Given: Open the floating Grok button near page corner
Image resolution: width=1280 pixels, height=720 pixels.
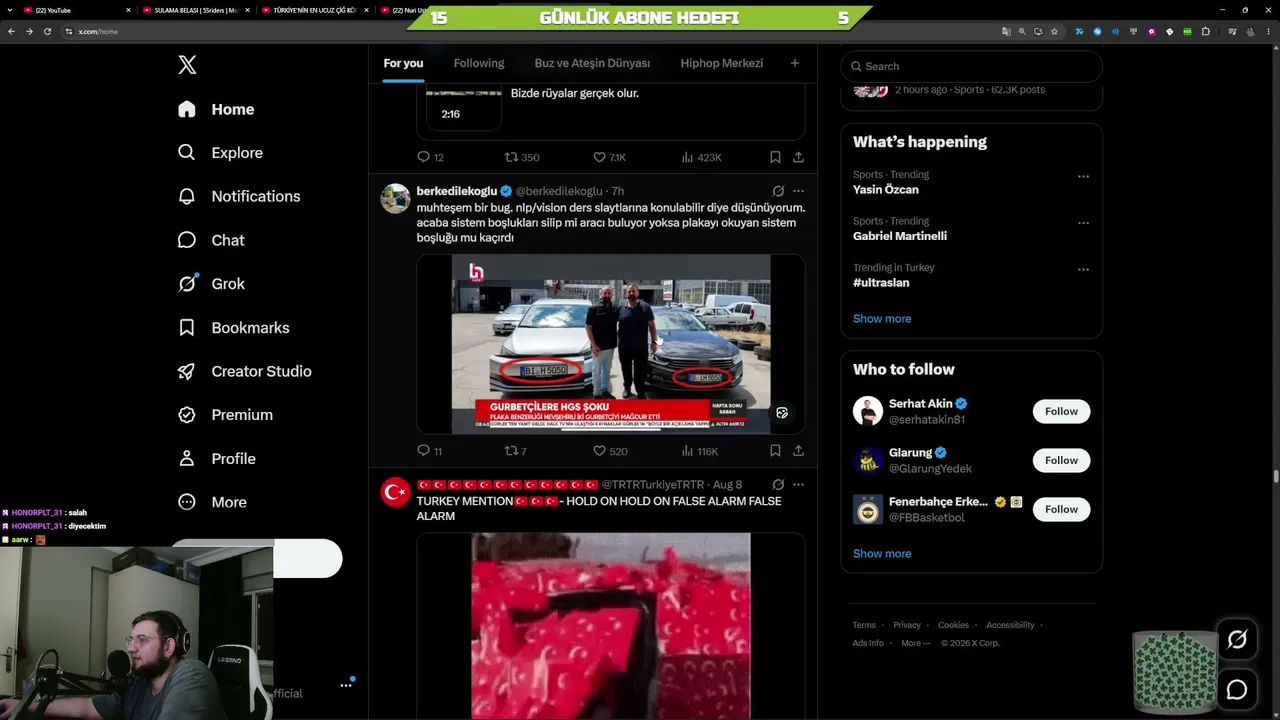Looking at the screenshot, I should pos(1237,640).
